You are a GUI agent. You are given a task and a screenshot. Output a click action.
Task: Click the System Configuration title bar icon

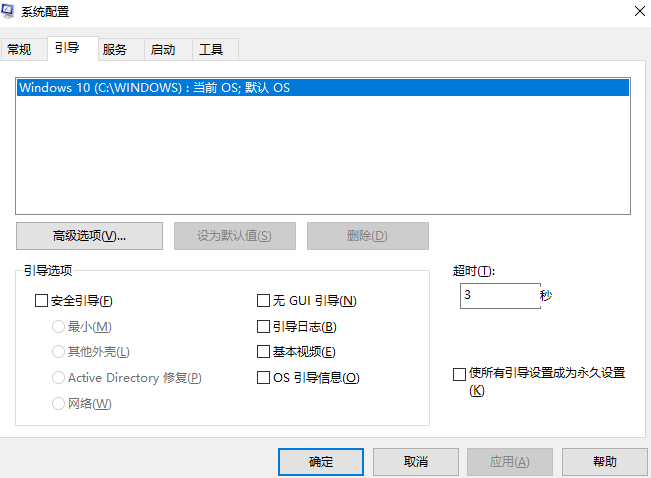[10, 11]
